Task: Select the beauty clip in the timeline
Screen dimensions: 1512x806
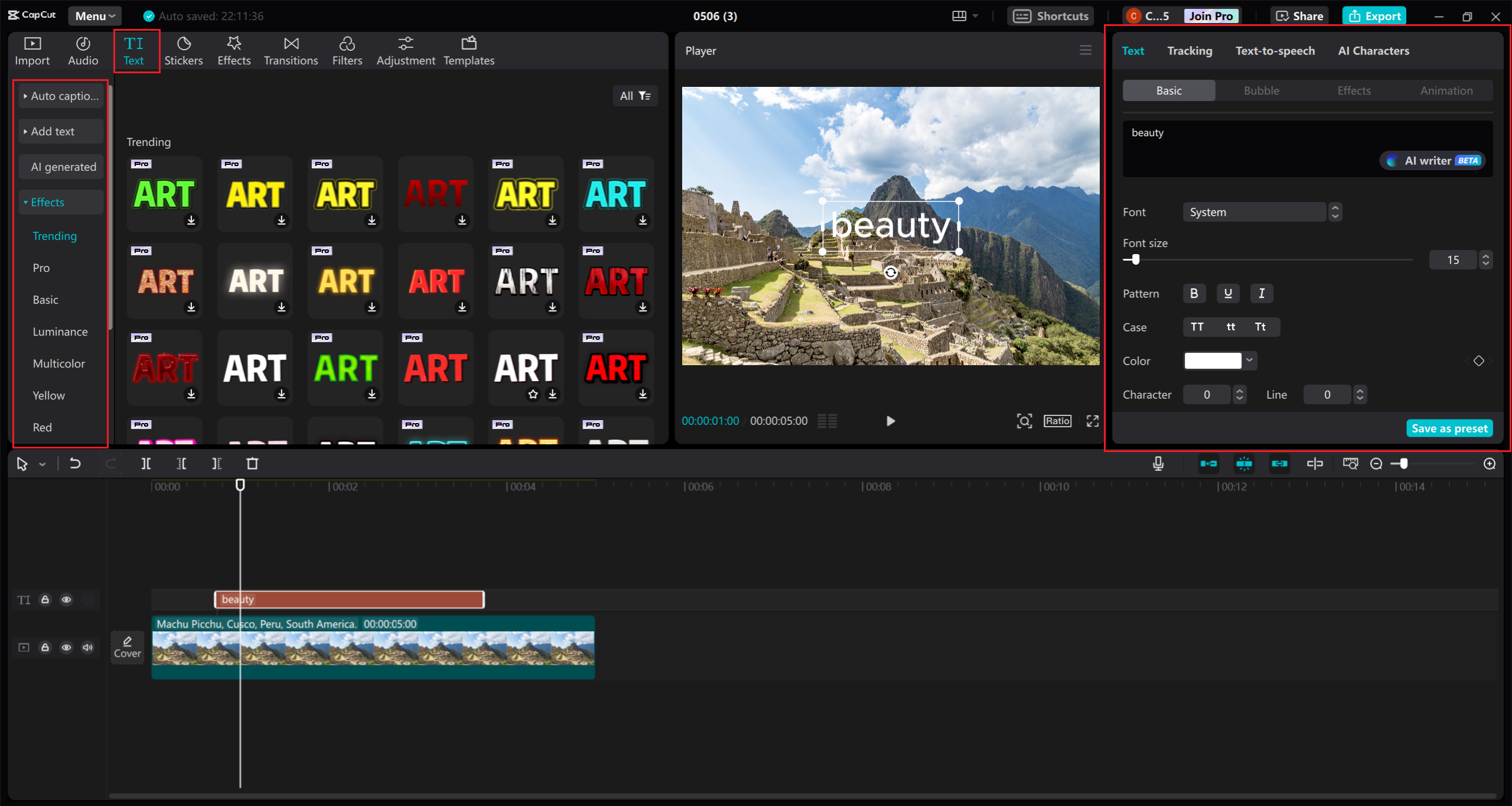Action: 348,599
